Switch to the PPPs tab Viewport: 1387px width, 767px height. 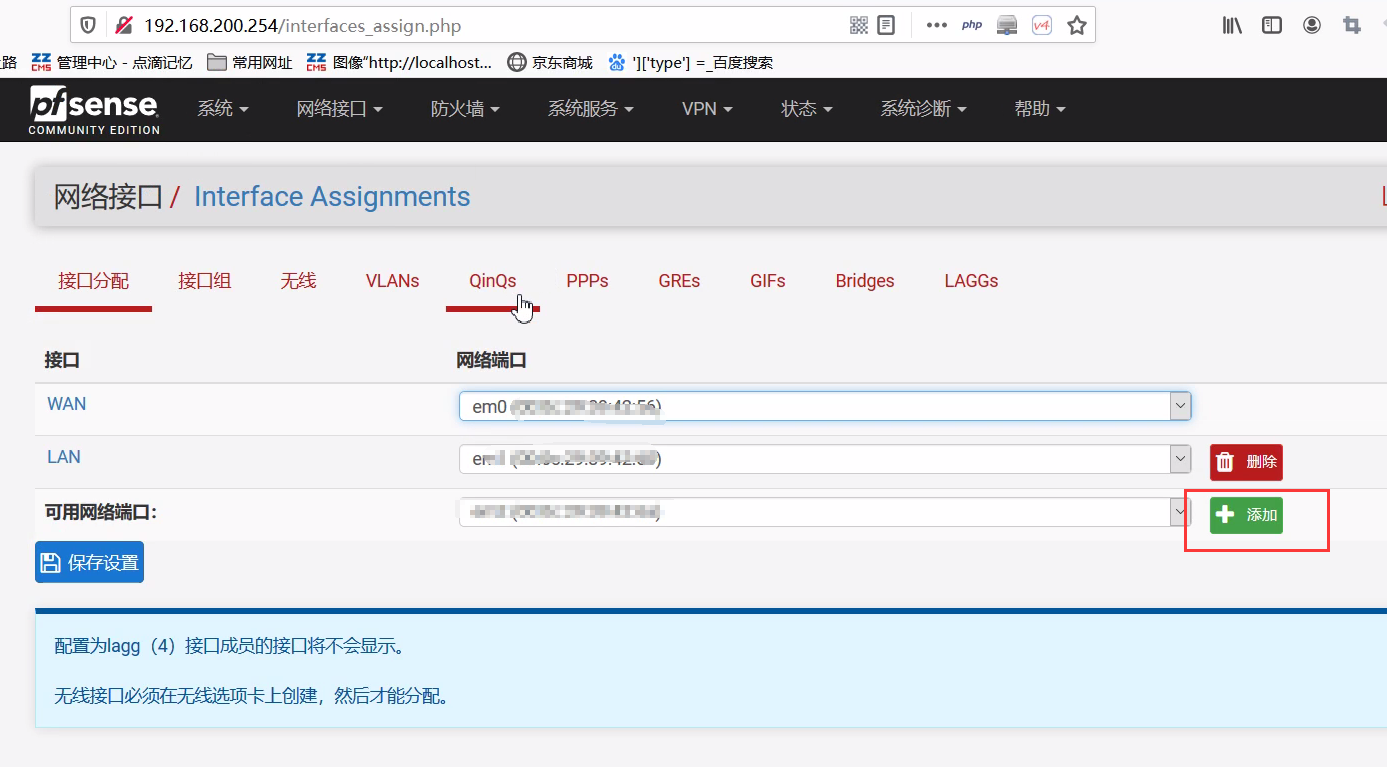coord(588,281)
